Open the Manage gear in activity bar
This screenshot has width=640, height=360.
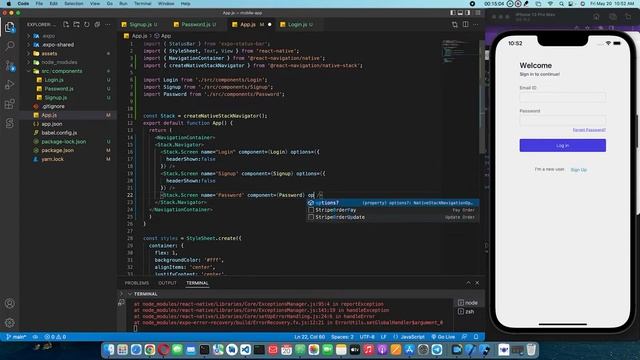click(x=10, y=323)
